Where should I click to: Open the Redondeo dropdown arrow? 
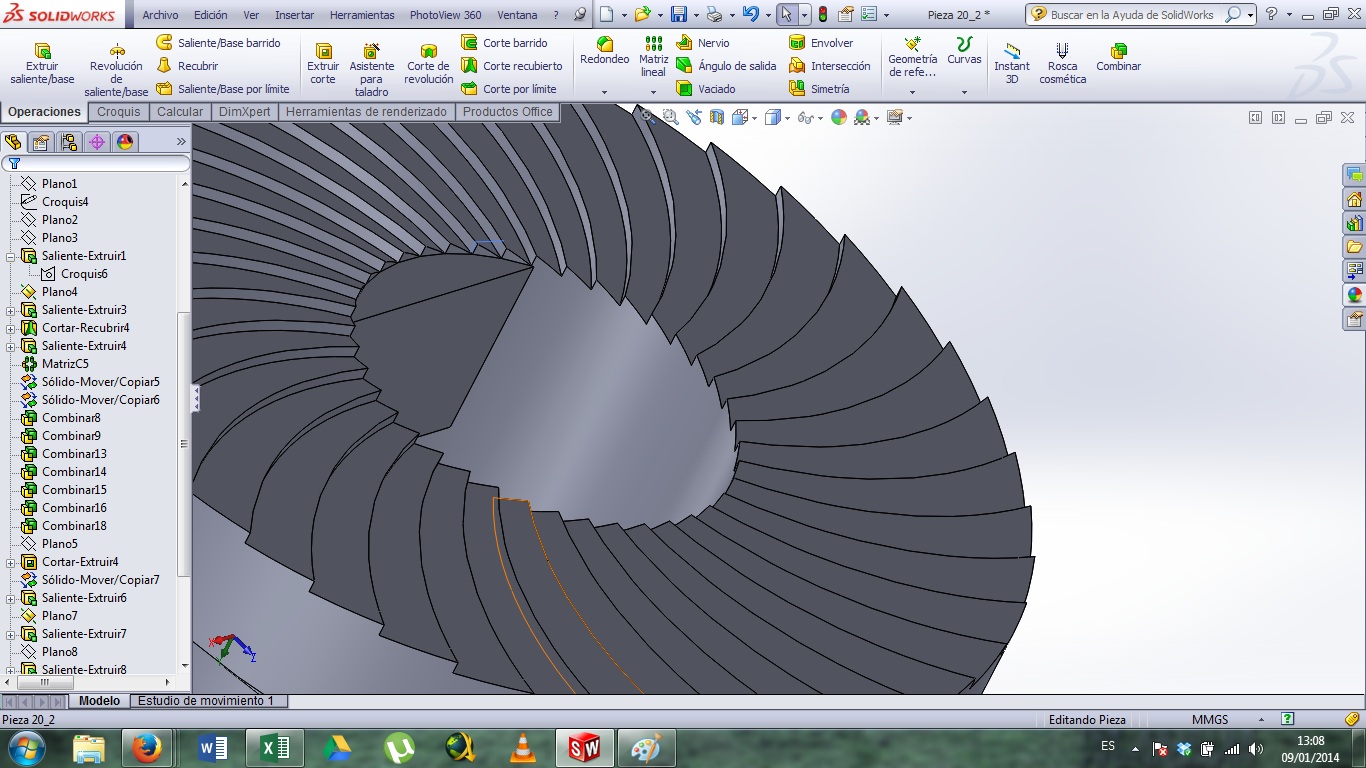(605, 92)
